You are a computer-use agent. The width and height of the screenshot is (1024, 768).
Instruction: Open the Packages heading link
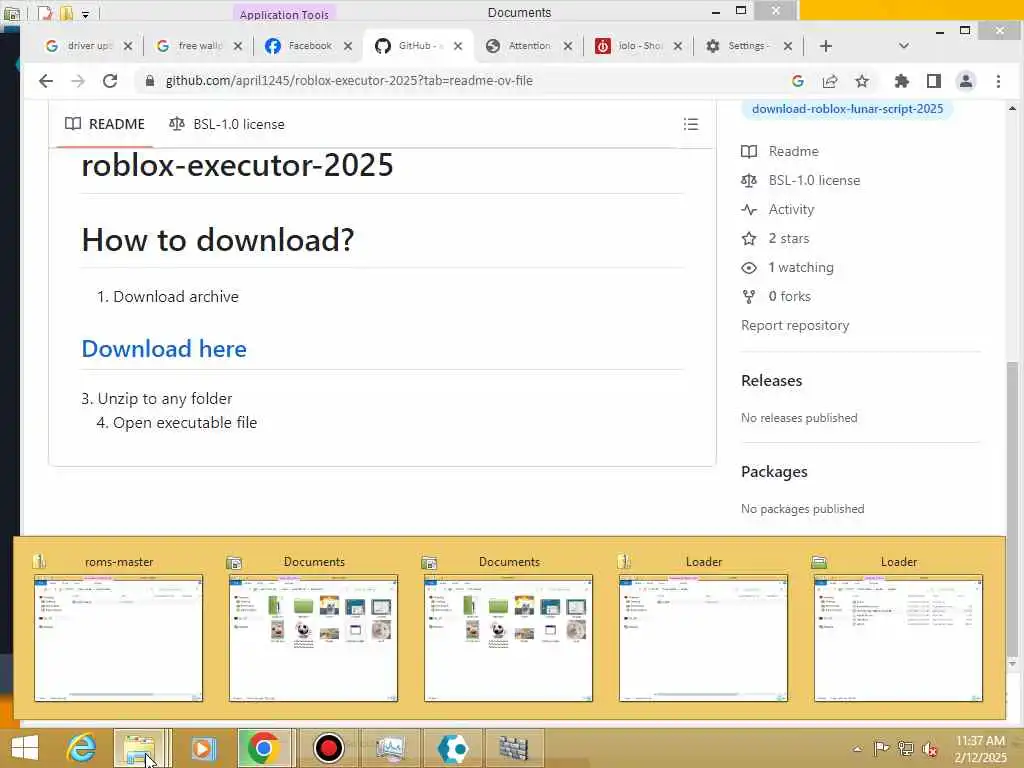tap(774, 472)
